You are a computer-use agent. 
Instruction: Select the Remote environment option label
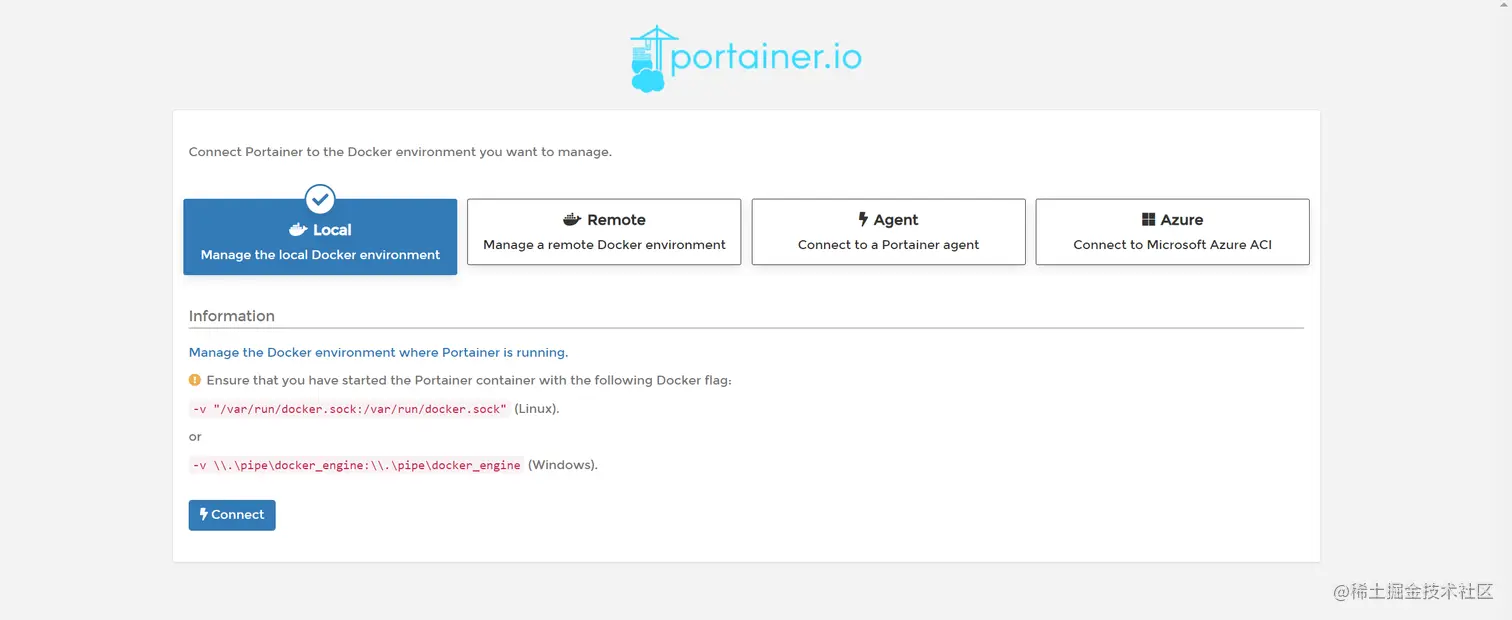[x=616, y=220]
